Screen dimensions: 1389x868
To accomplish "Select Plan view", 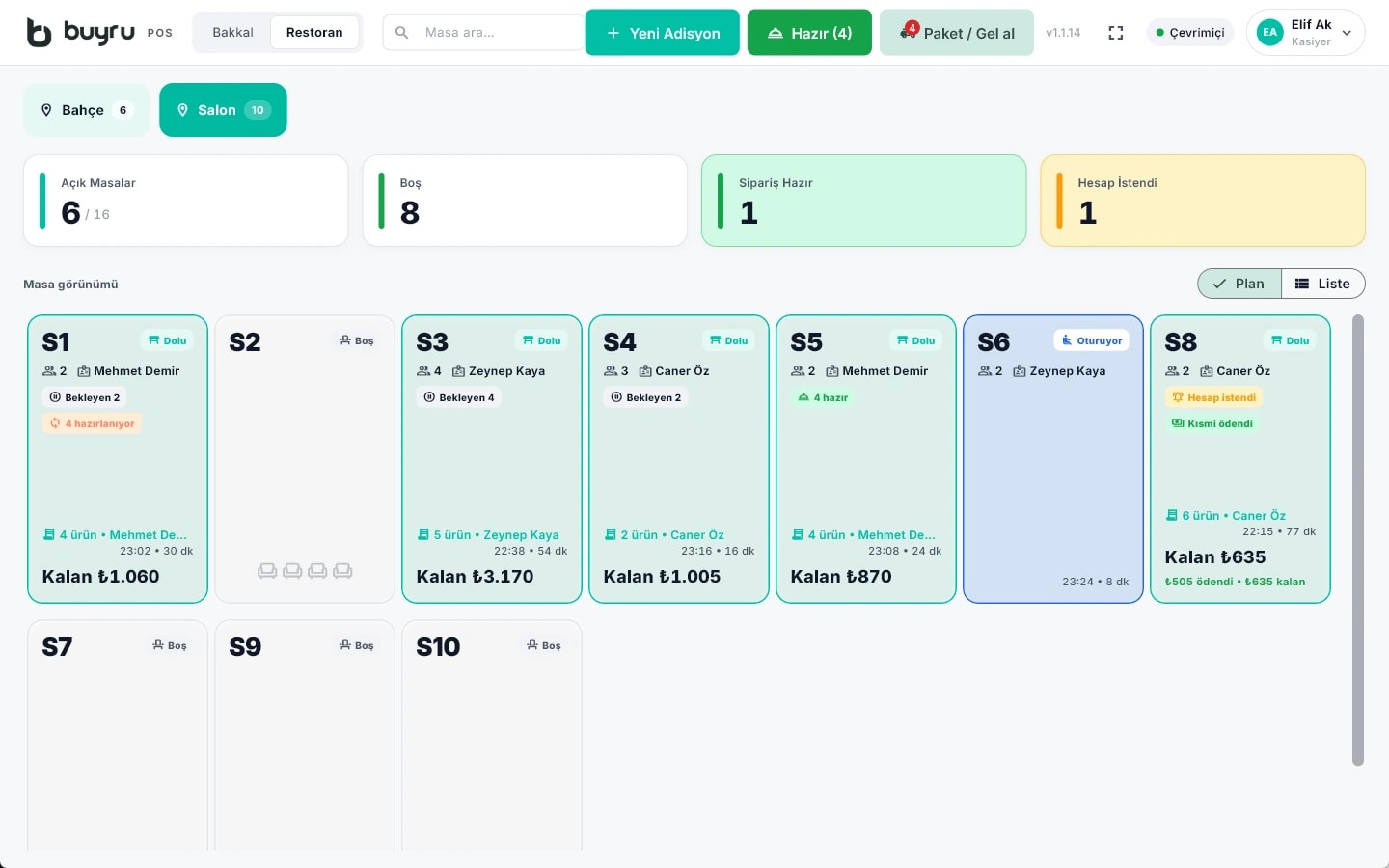I will pos(1239,284).
